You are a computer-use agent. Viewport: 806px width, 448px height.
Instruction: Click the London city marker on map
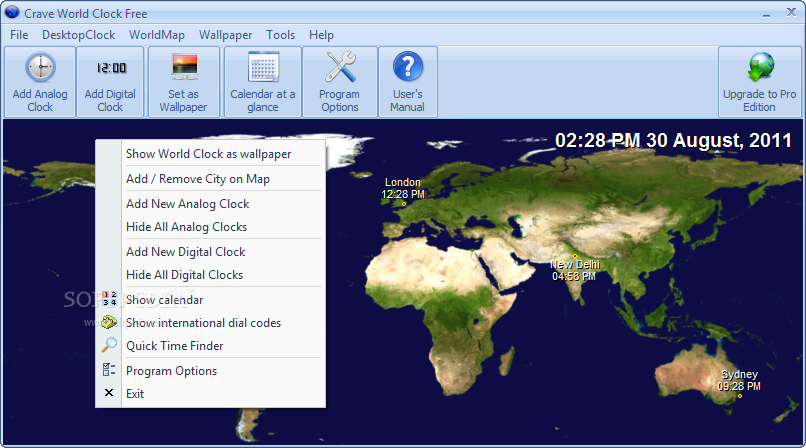click(404, 204)
